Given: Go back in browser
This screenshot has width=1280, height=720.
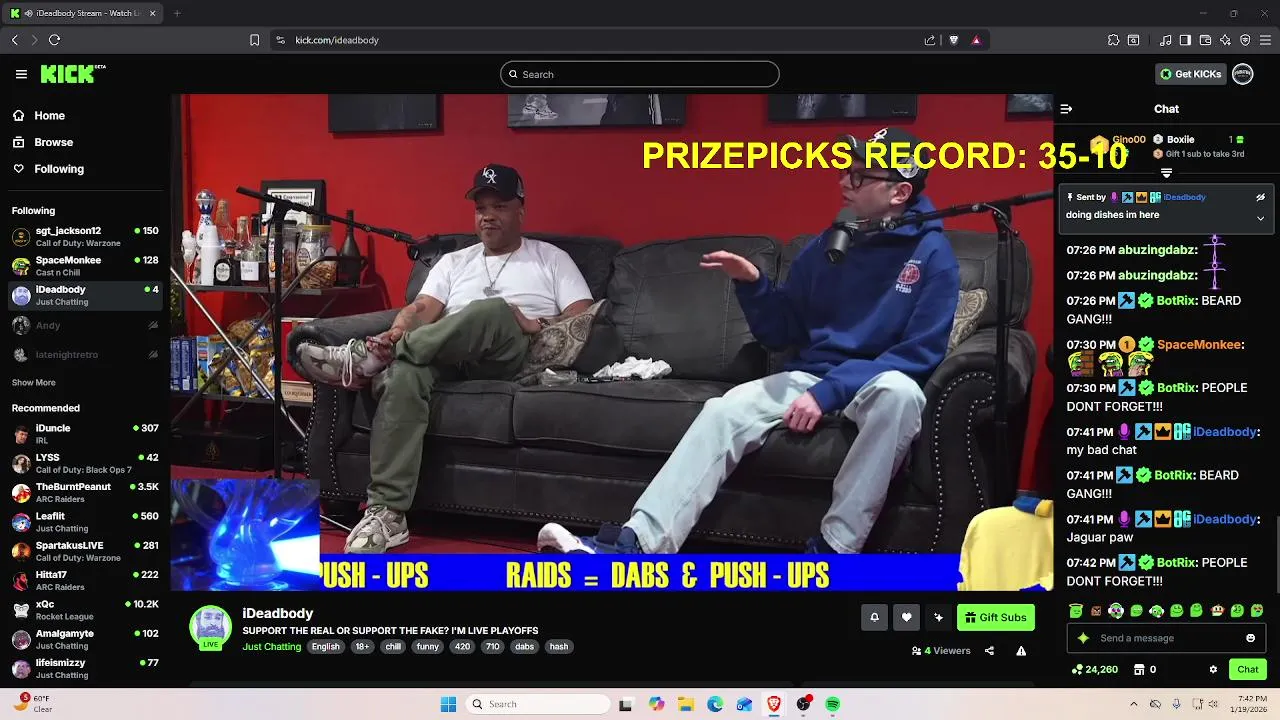Looking at the screenshot, I should pyautogui.click(x=14, y=40).
